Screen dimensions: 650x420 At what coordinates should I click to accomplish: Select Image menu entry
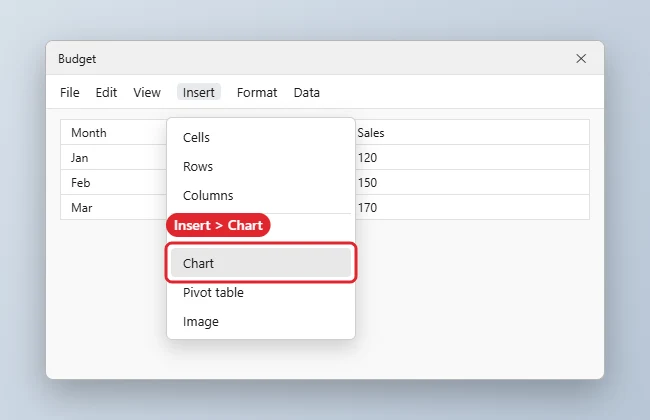[x=261, y=321]
